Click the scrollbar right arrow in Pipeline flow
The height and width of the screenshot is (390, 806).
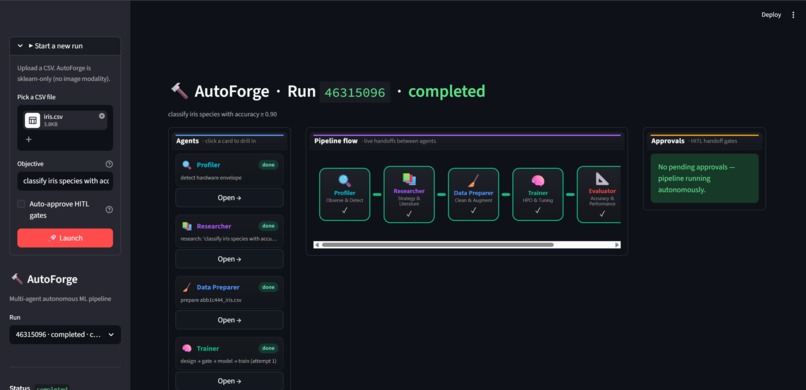[617, 245]
